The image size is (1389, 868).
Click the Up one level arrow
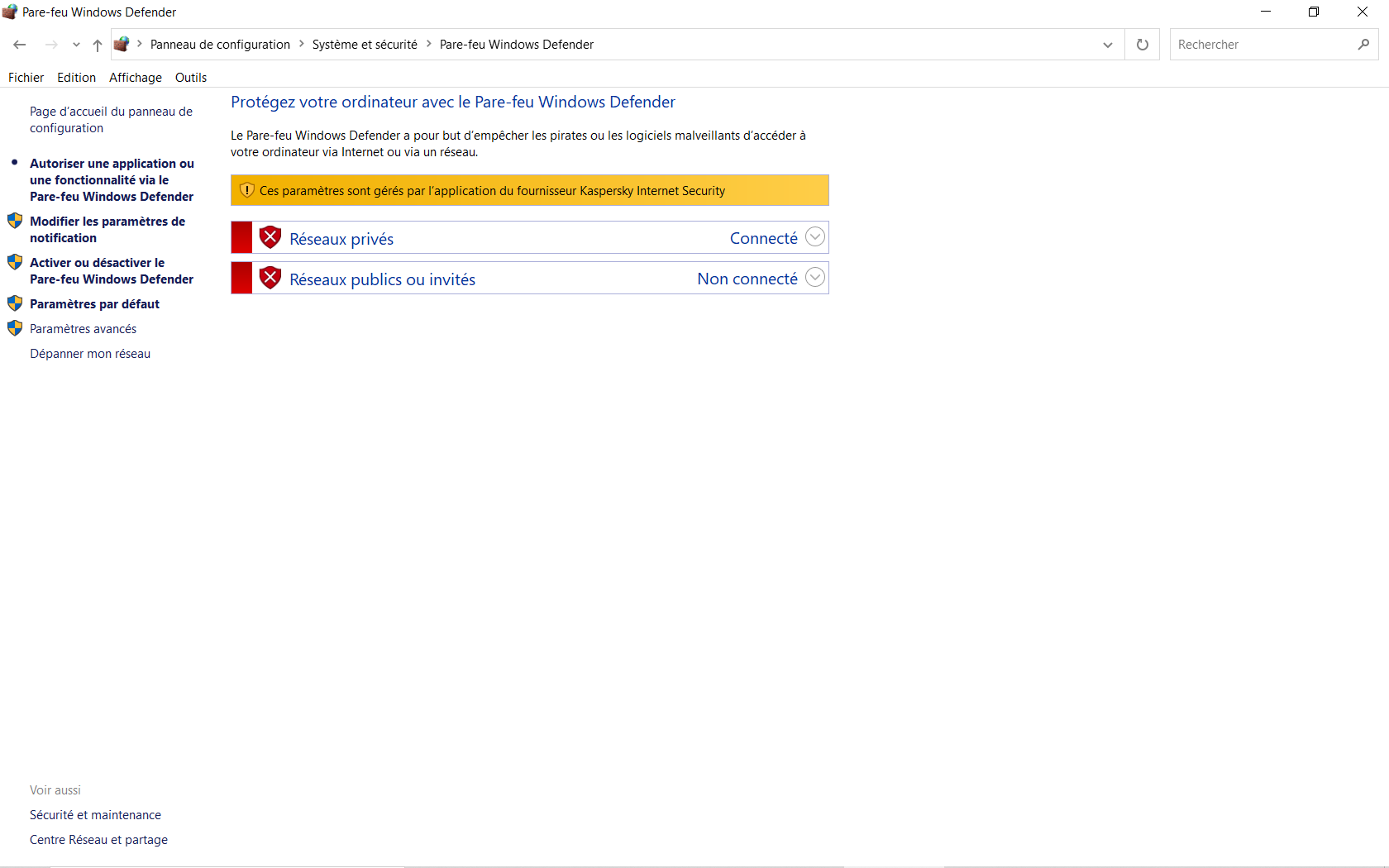(98, 45)
